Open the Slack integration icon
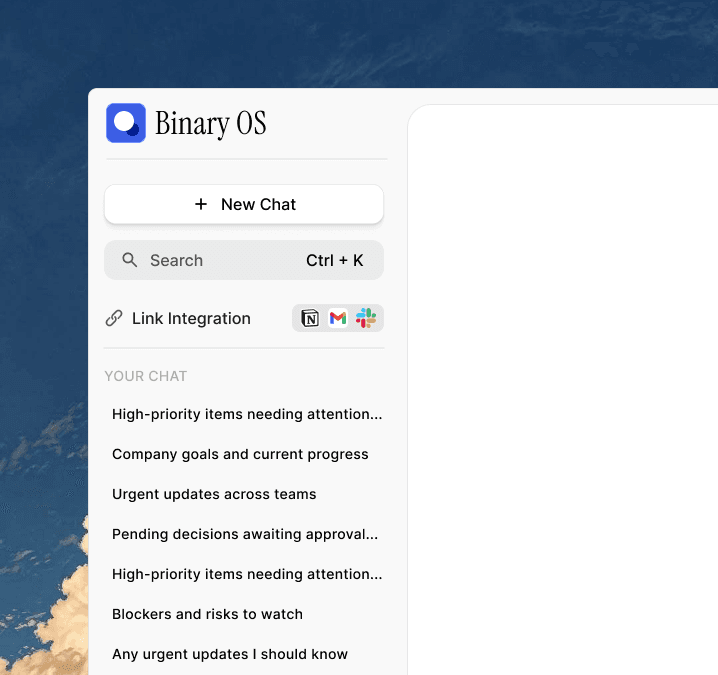This screenshot has height=675, width=718. [x=366, y=318]
